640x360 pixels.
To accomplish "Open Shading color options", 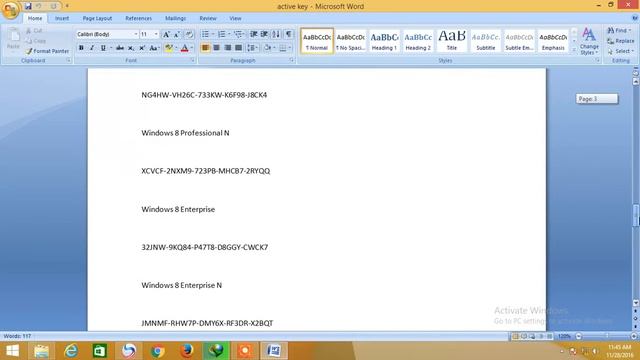I will 268,48.
